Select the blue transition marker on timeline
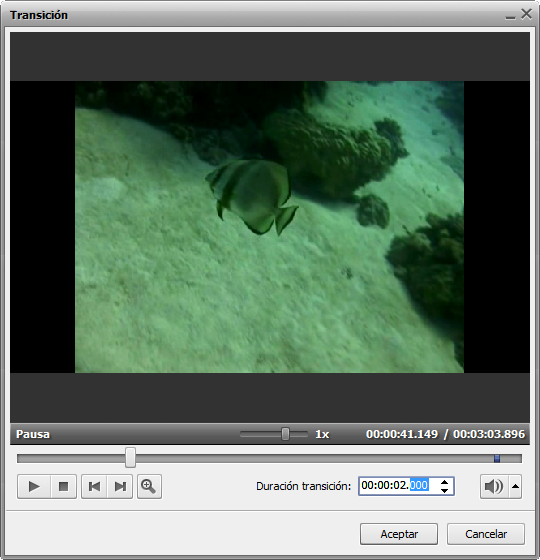The width and height of the screenshot is (540, 560). (x=497, y=458)
